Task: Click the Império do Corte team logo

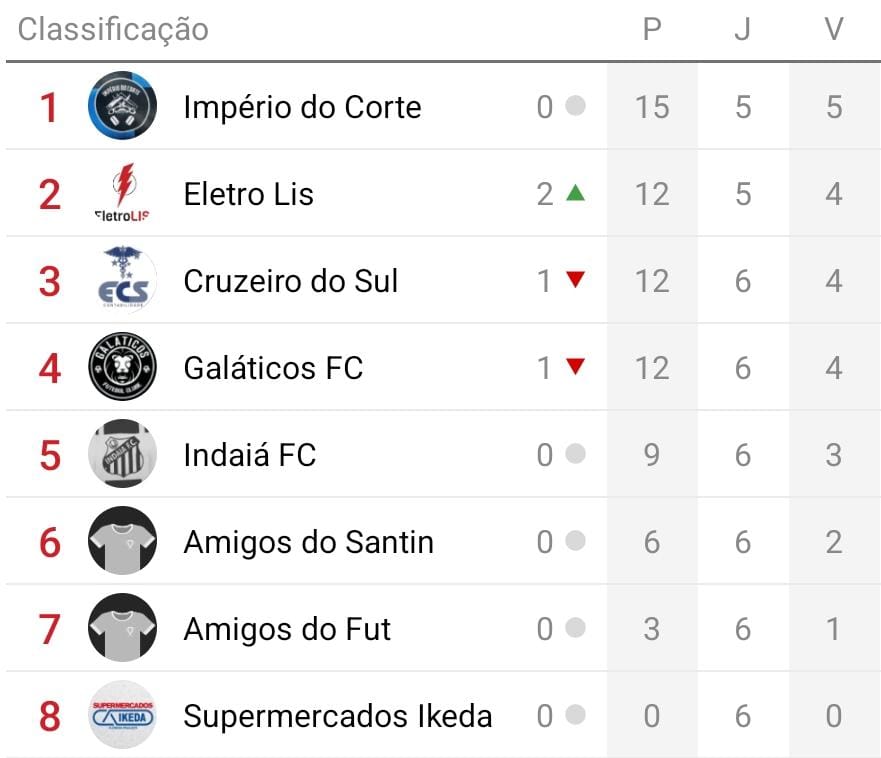Action: pyautogui.click(x=122, y=106)
